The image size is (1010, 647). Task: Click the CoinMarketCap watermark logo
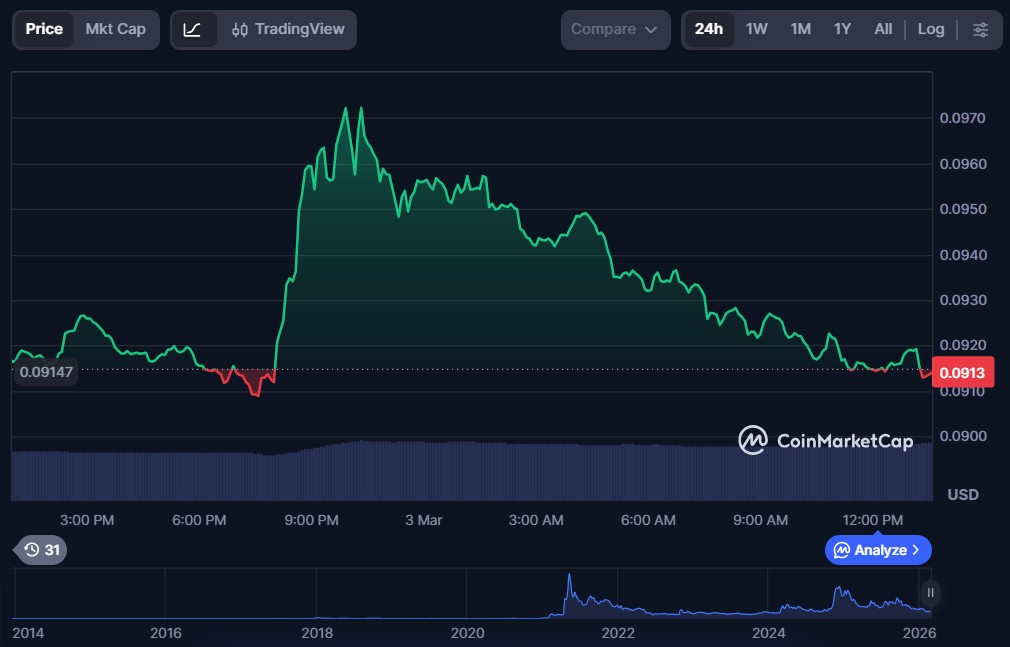coord(825,440)
